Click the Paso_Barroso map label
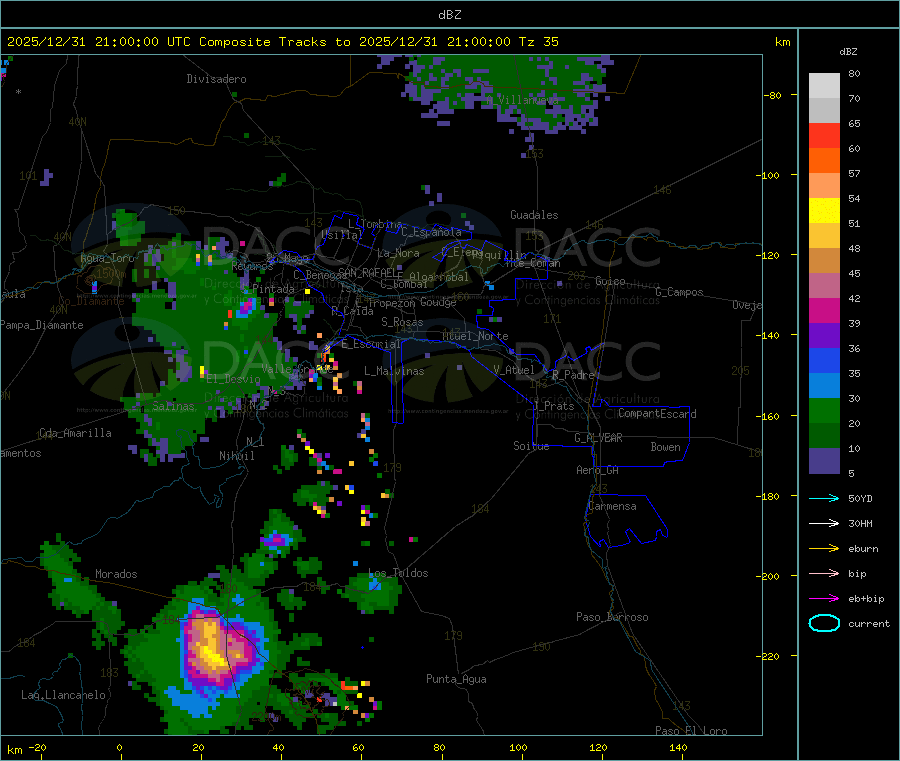The image size is (900, 761). point(612,617)
